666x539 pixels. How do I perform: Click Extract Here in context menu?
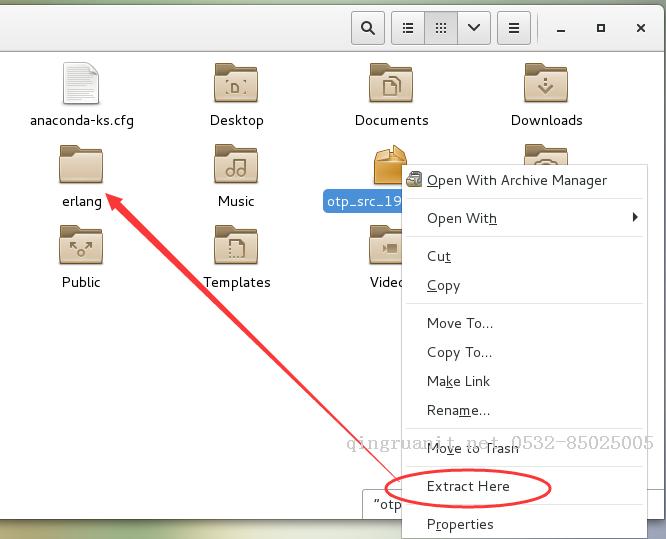[x=468, y=487]
